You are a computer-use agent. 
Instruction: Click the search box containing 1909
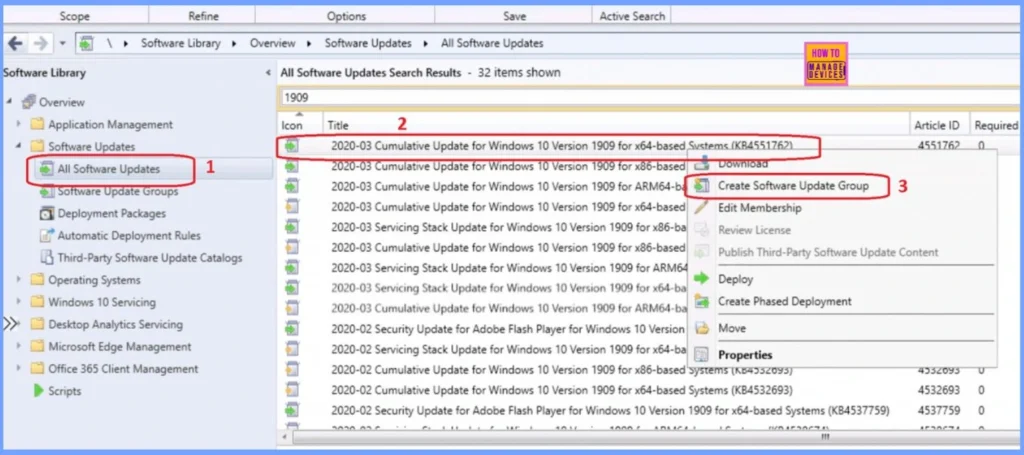click(x=650, y=97)
